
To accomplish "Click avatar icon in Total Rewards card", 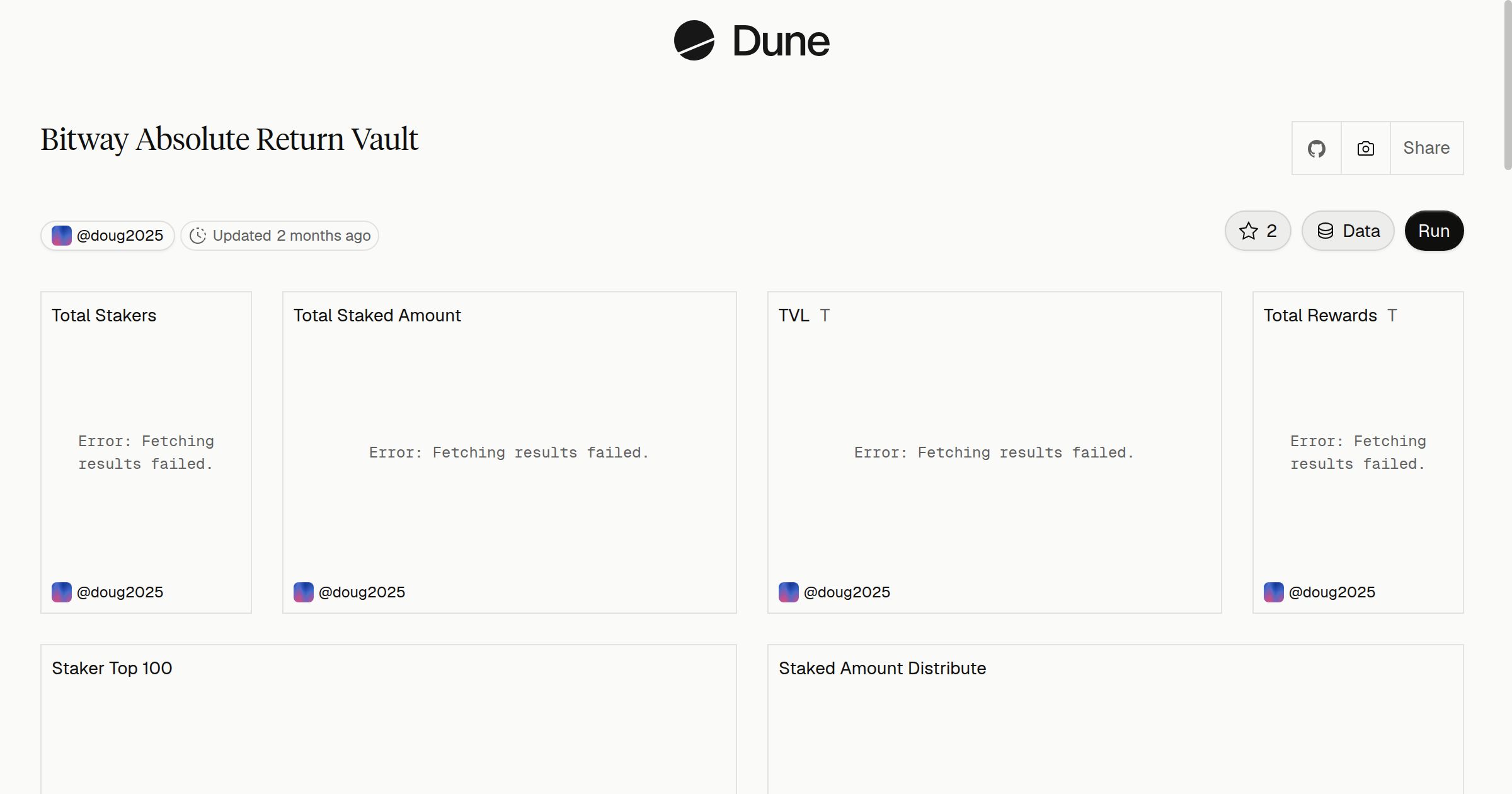I will 1274,592.
